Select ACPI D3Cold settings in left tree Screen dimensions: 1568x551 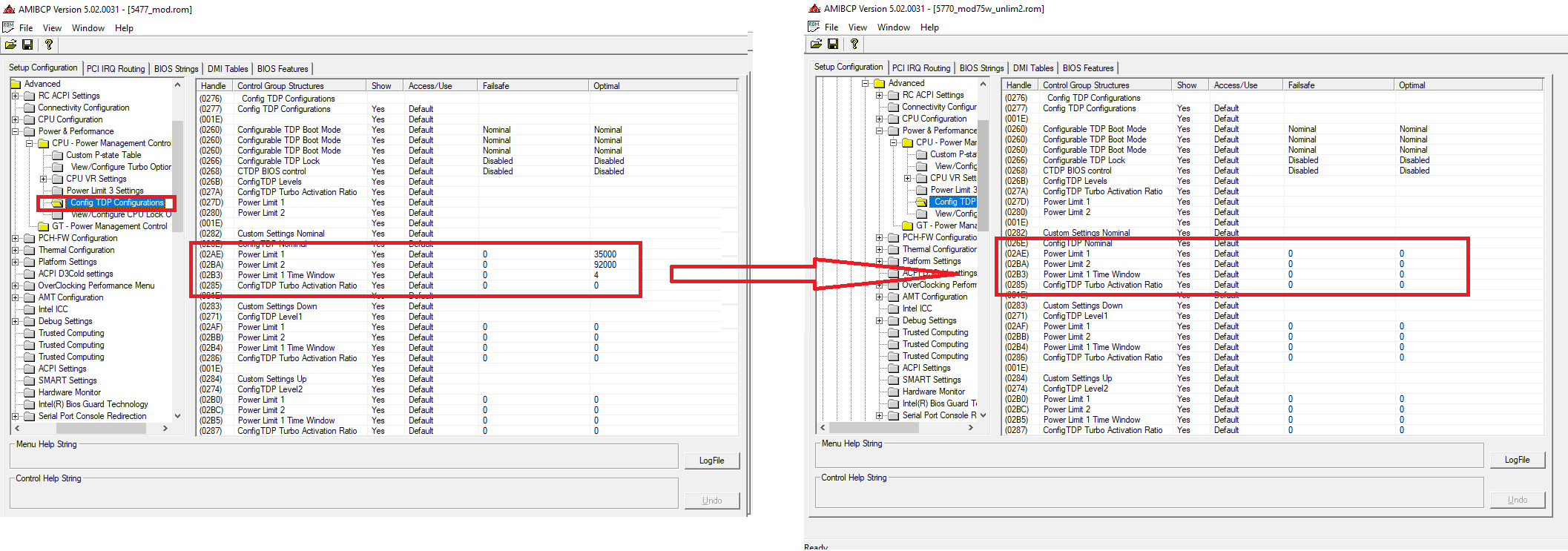76,274
